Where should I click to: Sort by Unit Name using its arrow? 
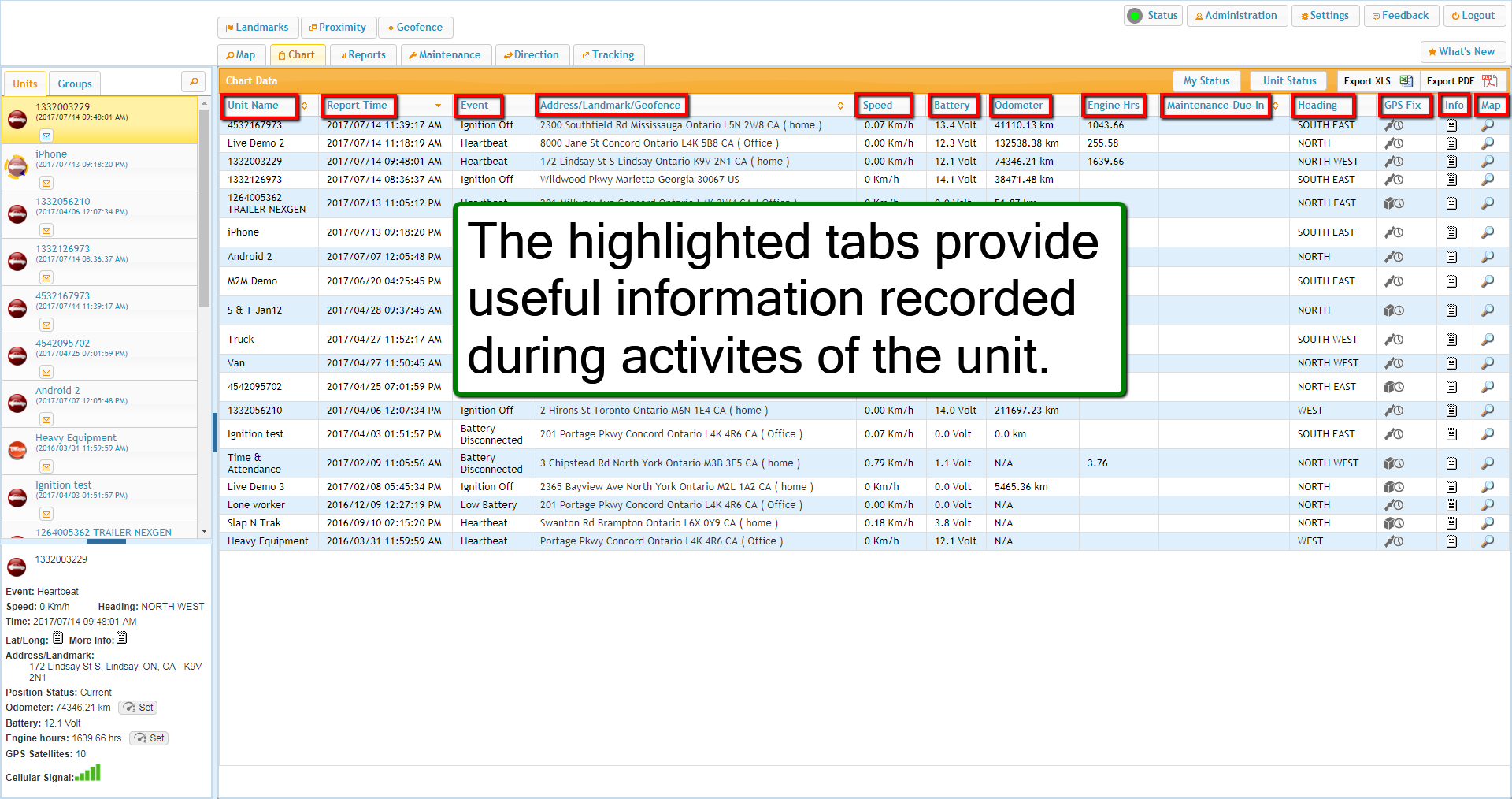[x=304, y=106]
